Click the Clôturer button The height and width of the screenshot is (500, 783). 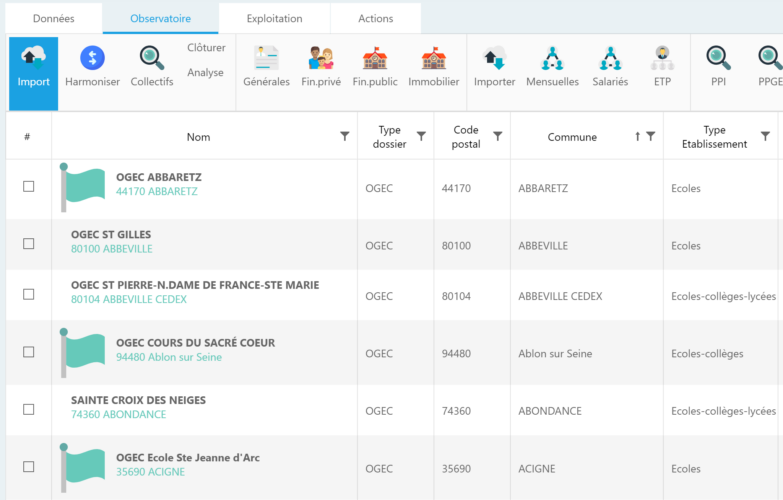tap(206, 47)
